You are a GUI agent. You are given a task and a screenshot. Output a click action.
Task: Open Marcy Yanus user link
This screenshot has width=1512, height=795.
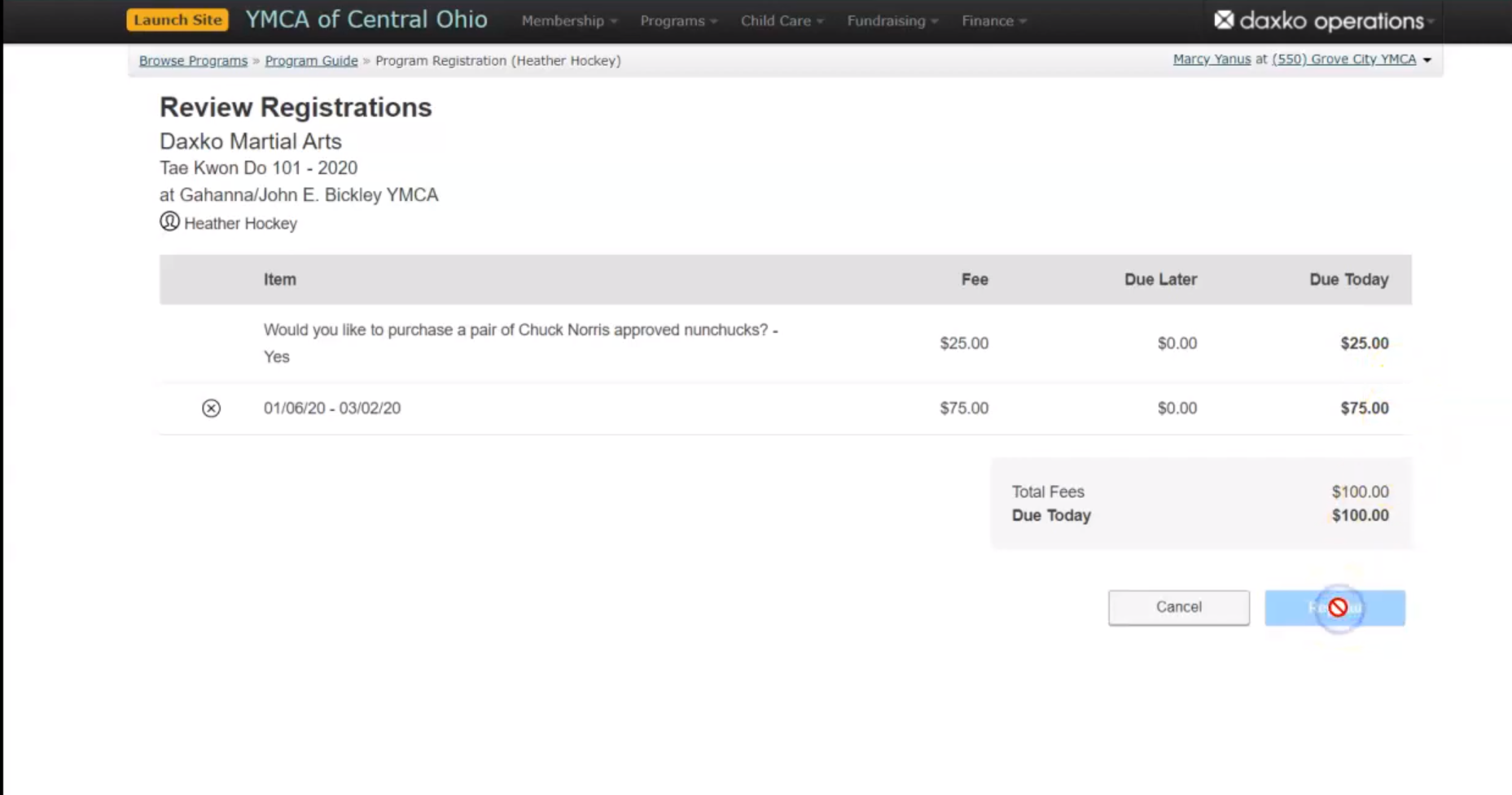pos(1212,59)
